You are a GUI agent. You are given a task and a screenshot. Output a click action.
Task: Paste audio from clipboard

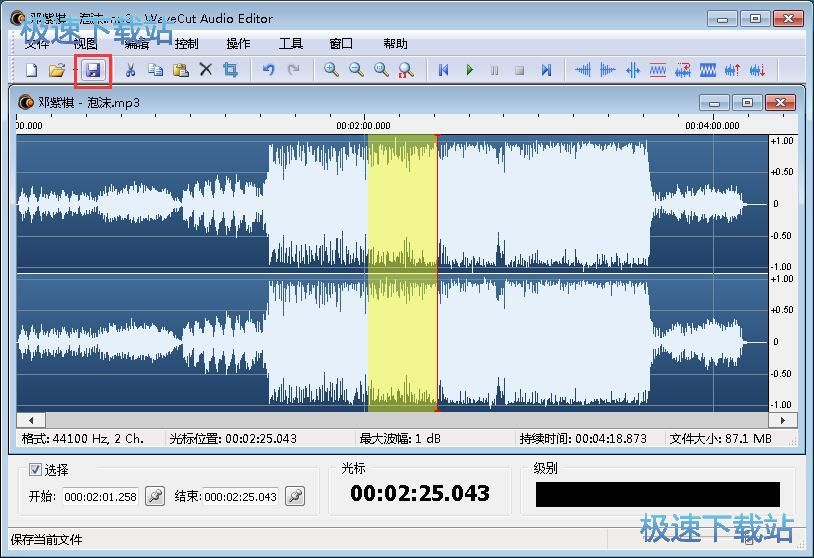tap(181, 70)
